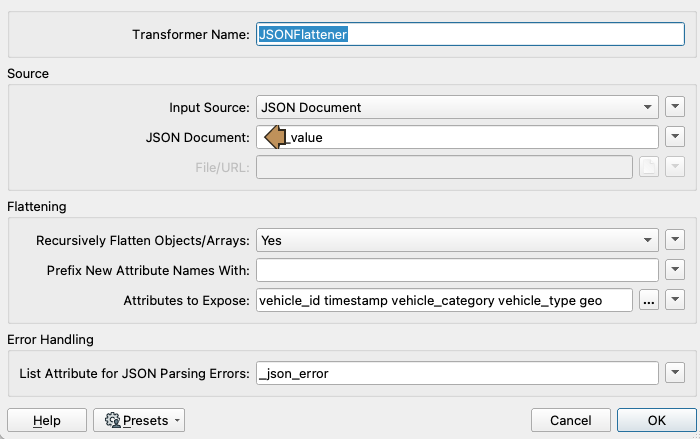Click the Presets gear icon
The image size is (700, 439).
point(112,420)
